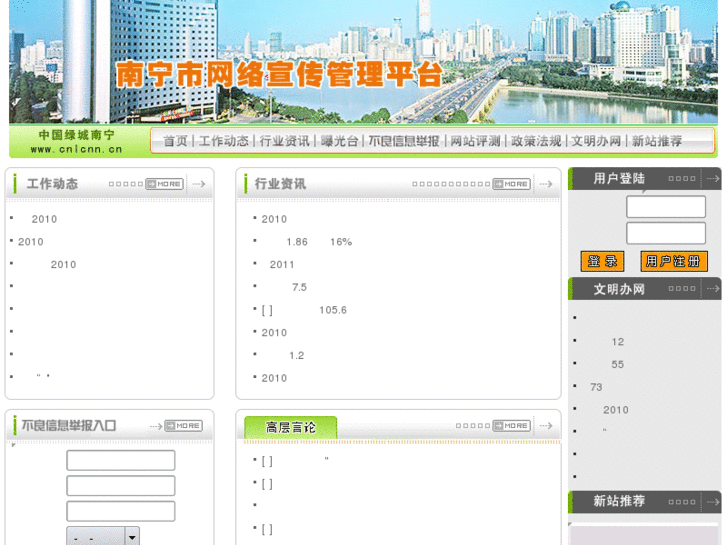Open 政策法规 navigation item
The width and height of the screenshot is (727, 545).
pos(536,141)
